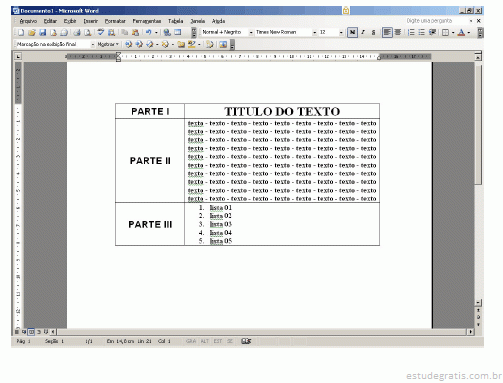Open the font size 12 dropdown
The width and height of the screenshot is (503, 383).
341,32
